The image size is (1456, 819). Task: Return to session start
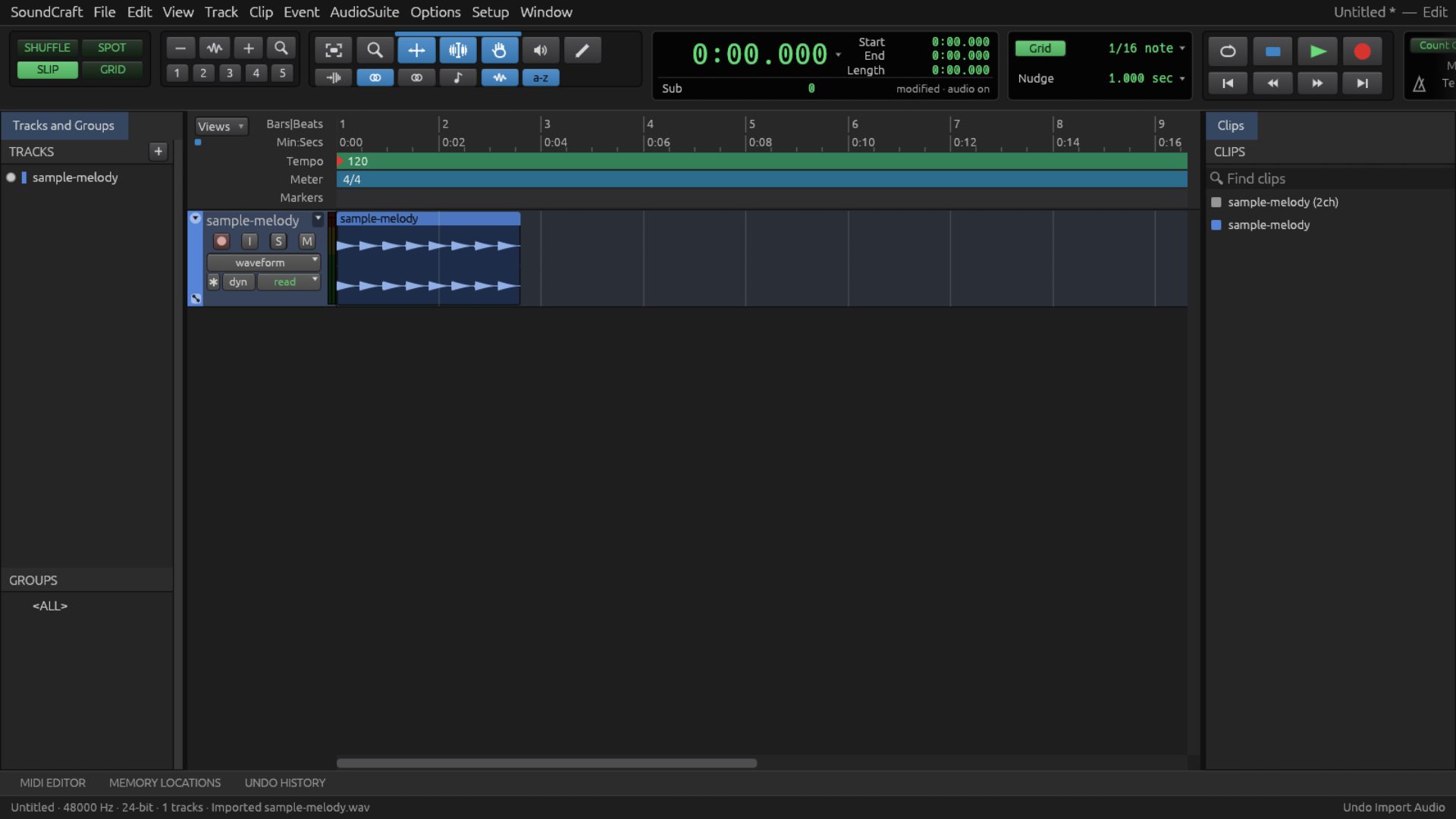pyautogui.click(x=1228, y=83)
